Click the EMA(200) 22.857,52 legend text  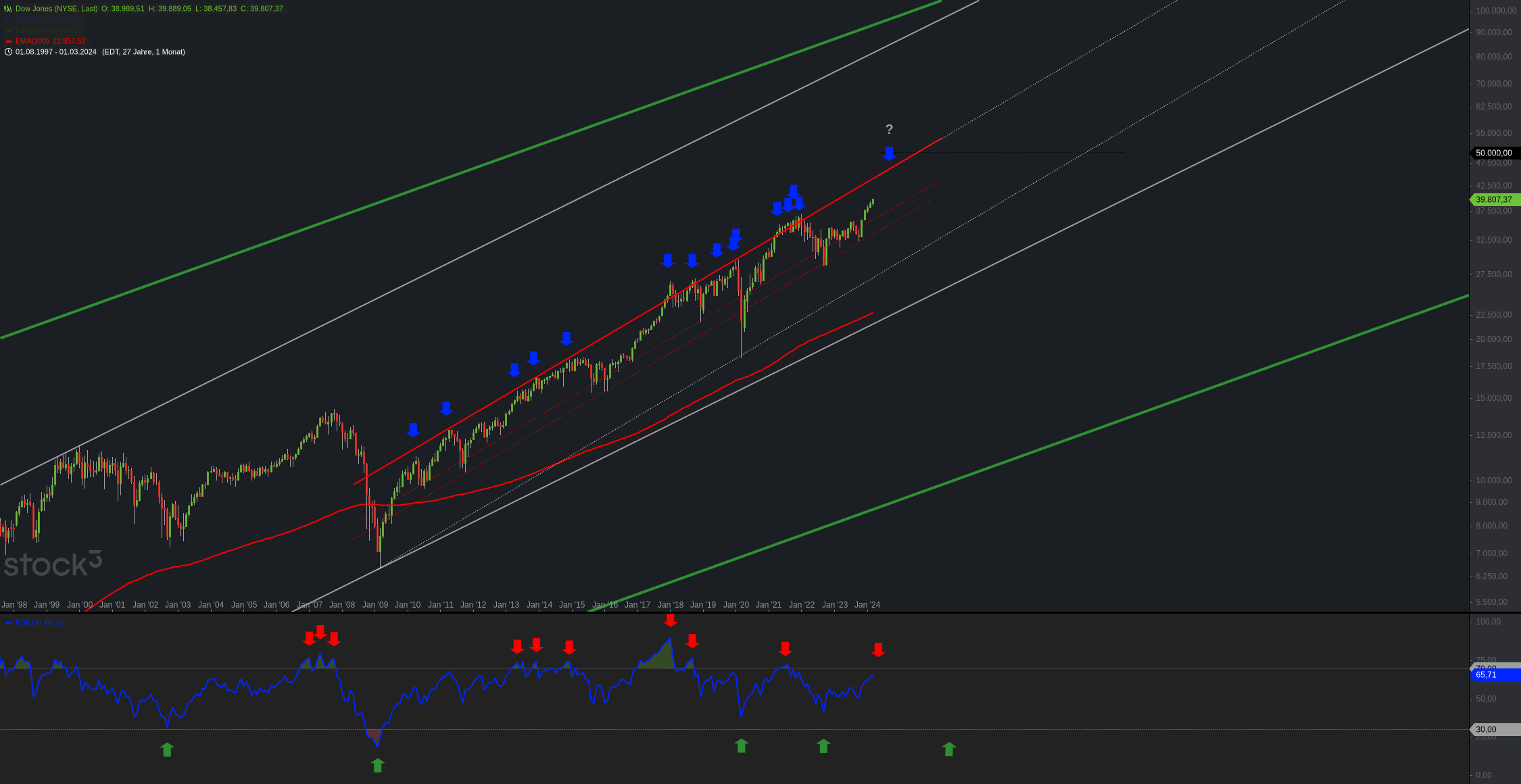click(x=51, y=41)
